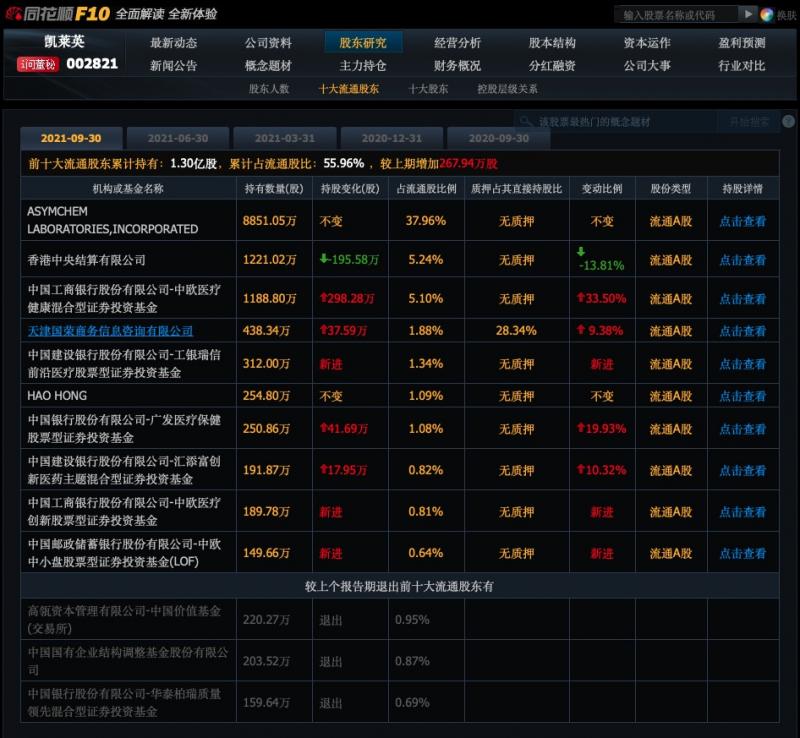Switch to the 控股层级关系 sub-tab
This screenshot has width=800, height=738.
tap(507, 89)
